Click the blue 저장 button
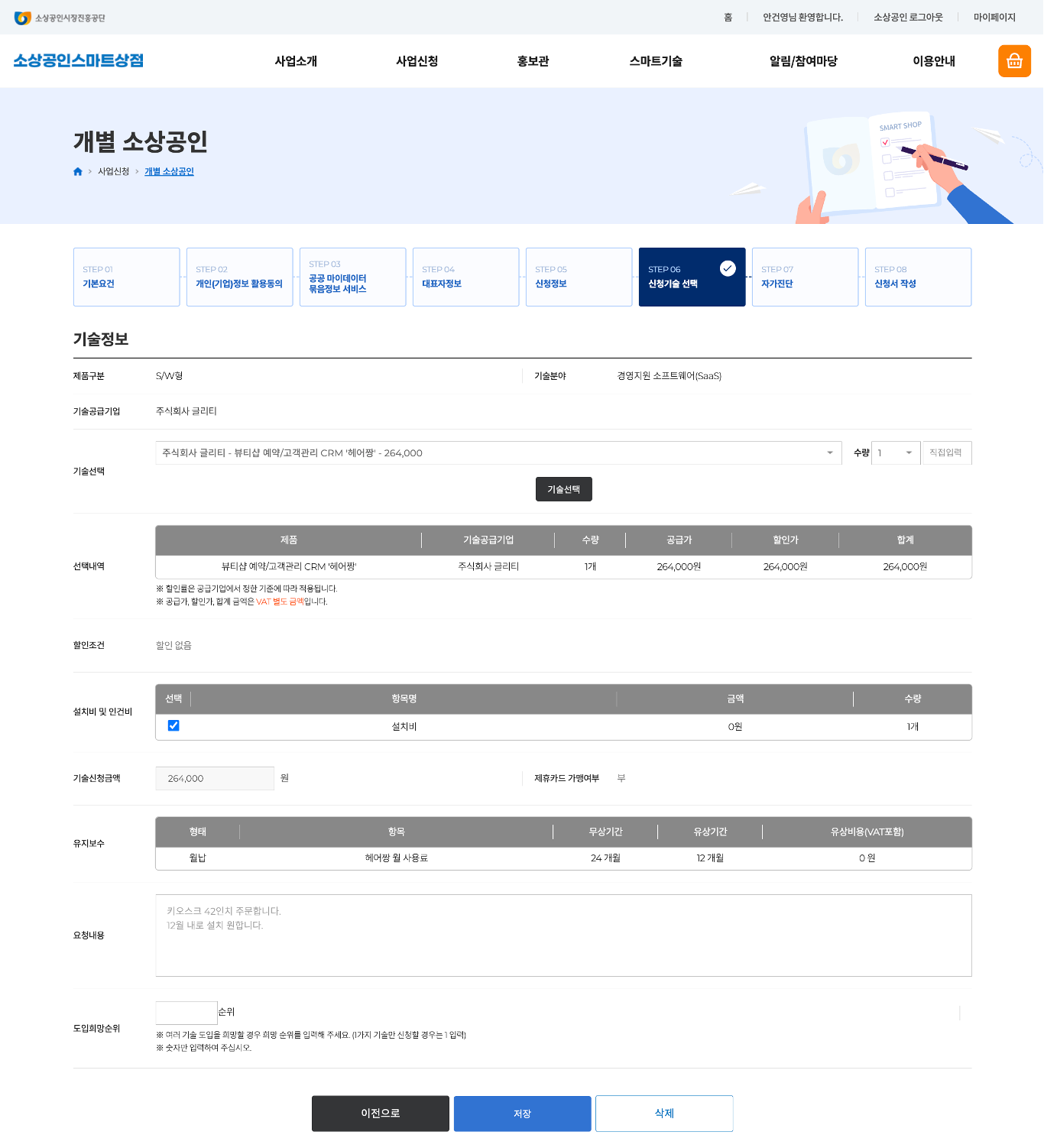Image resolution: width=1044 pixels, height=1148 pixels. click(522, 1114)
